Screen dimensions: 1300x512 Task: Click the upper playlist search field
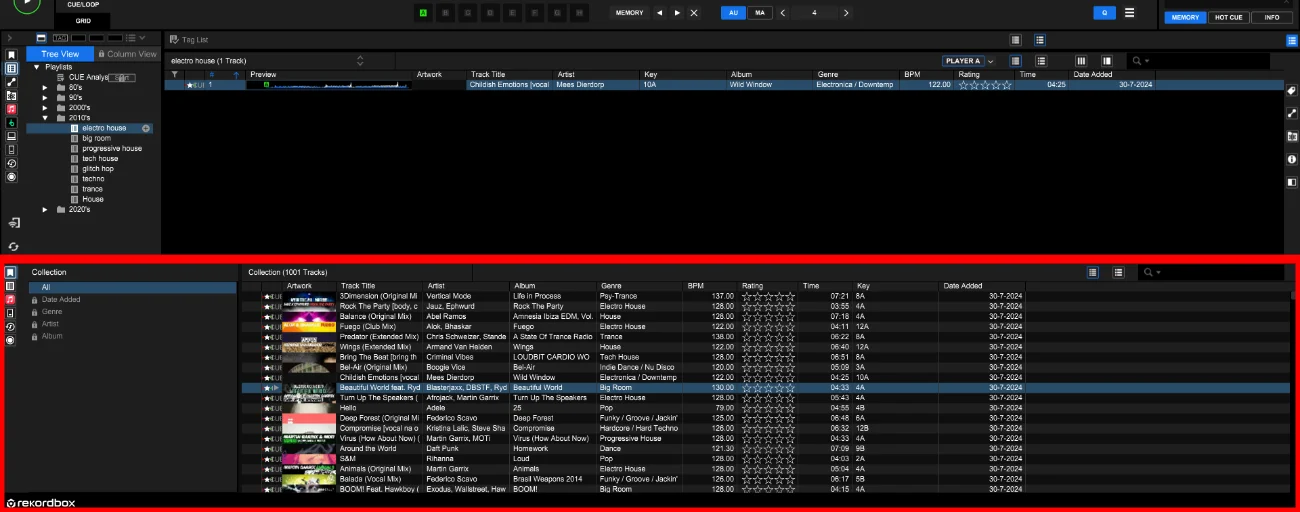(x=1198, y=61)
